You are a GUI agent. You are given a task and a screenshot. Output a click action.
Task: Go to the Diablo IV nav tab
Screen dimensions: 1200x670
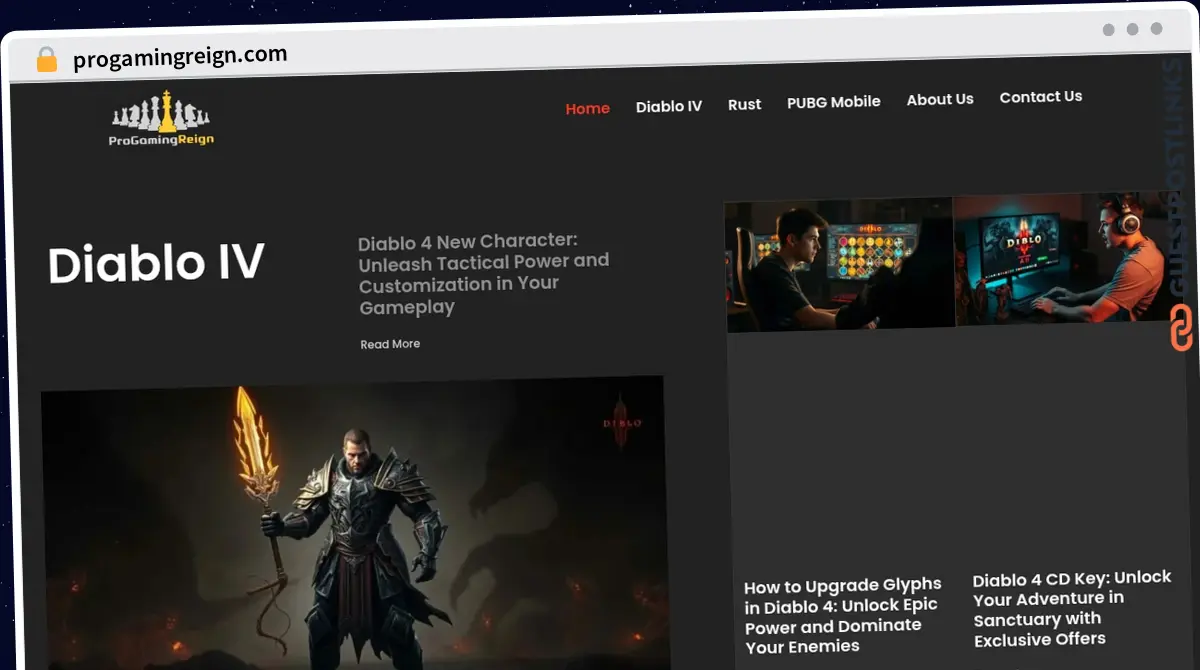click(668, 106)
